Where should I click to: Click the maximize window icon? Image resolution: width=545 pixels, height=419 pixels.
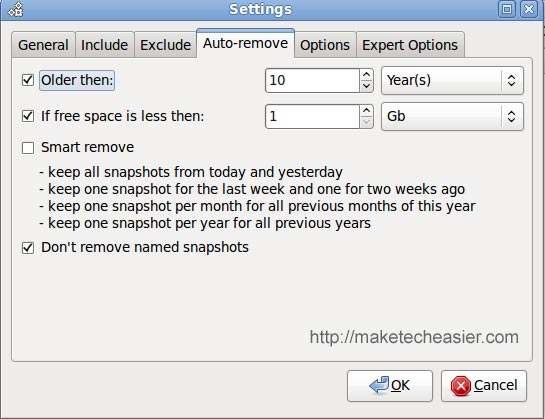[507, 9]
